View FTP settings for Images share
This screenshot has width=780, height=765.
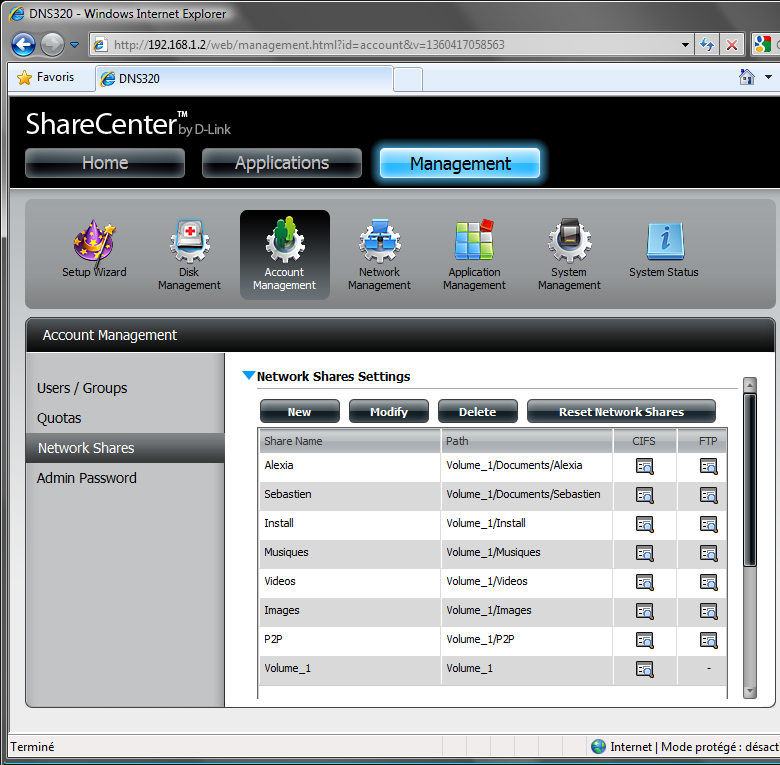(708, 611)
